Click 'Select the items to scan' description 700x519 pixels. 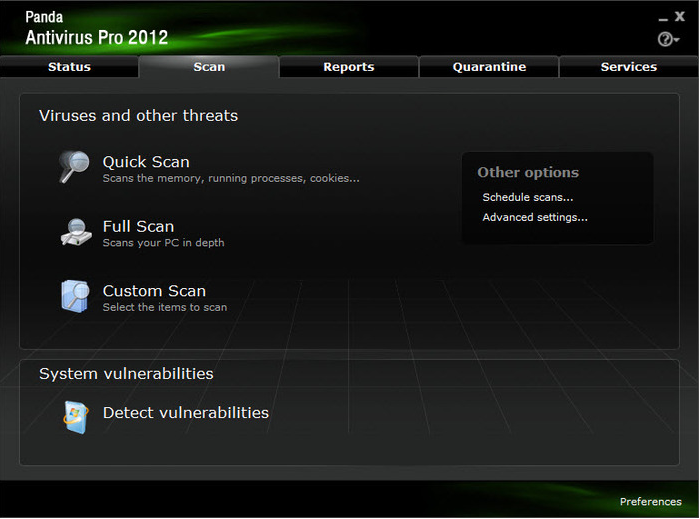click(165, 307)
